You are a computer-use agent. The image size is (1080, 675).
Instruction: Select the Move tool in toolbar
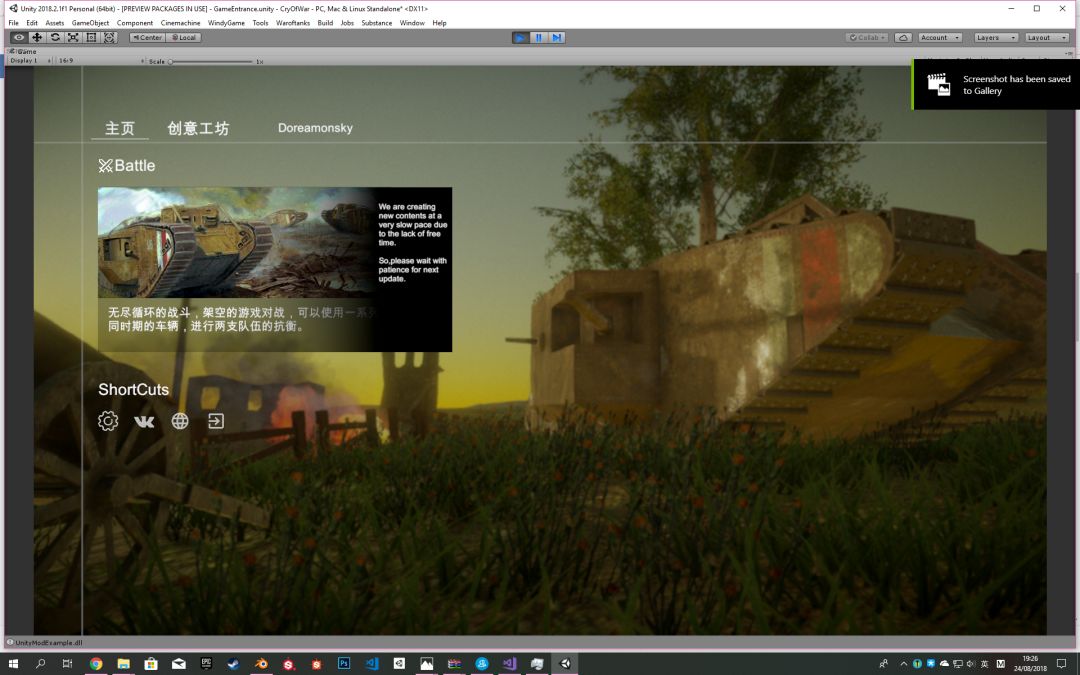click(x=37, y=38)
